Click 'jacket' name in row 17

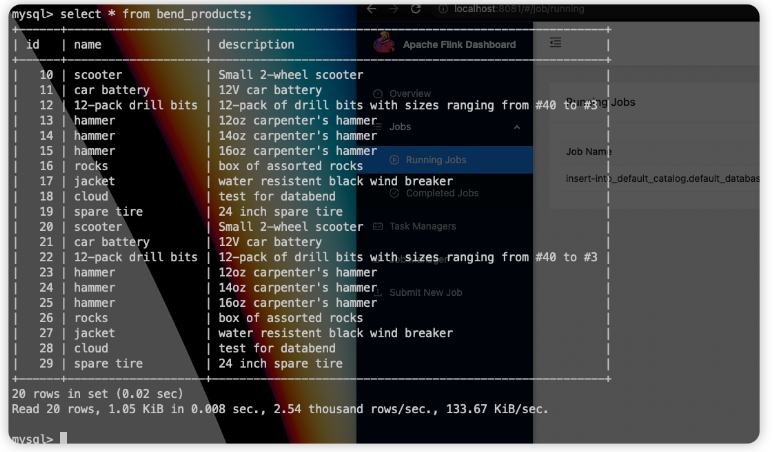94,181
